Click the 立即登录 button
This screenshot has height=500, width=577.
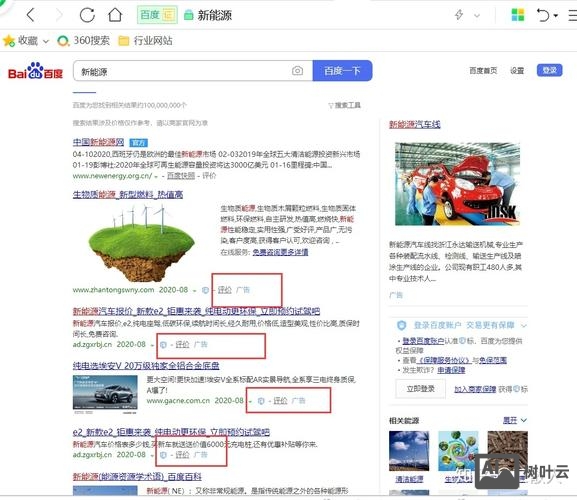click(420, 389)
